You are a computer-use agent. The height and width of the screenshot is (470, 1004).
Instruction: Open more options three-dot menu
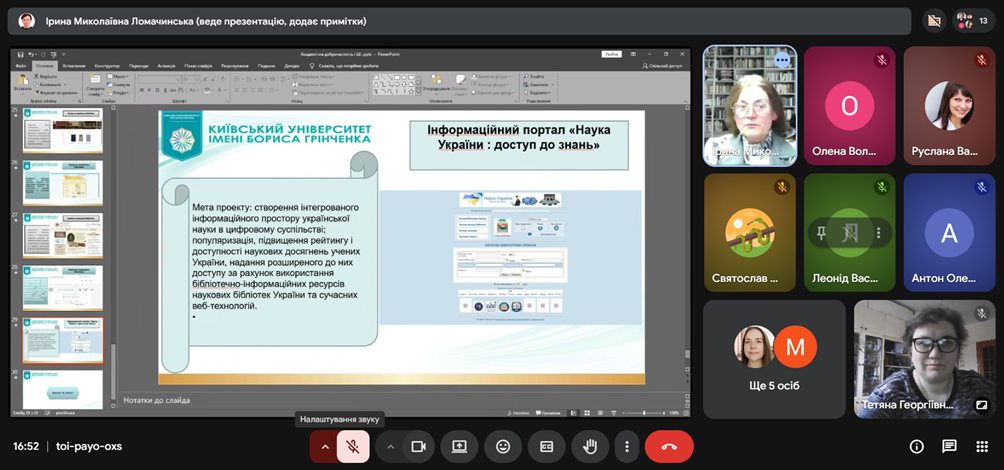(x=626, y=446)
